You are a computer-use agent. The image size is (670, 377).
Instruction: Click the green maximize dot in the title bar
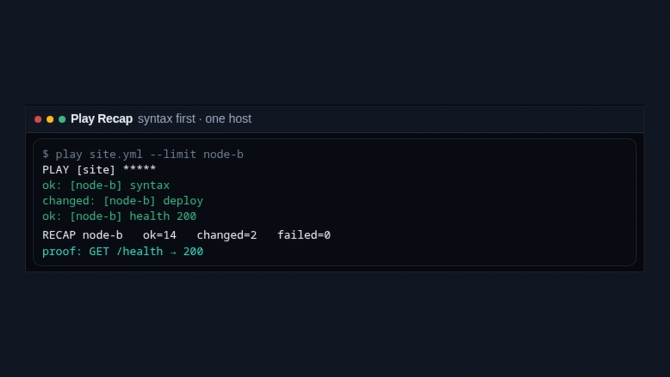tap(62, 119)
